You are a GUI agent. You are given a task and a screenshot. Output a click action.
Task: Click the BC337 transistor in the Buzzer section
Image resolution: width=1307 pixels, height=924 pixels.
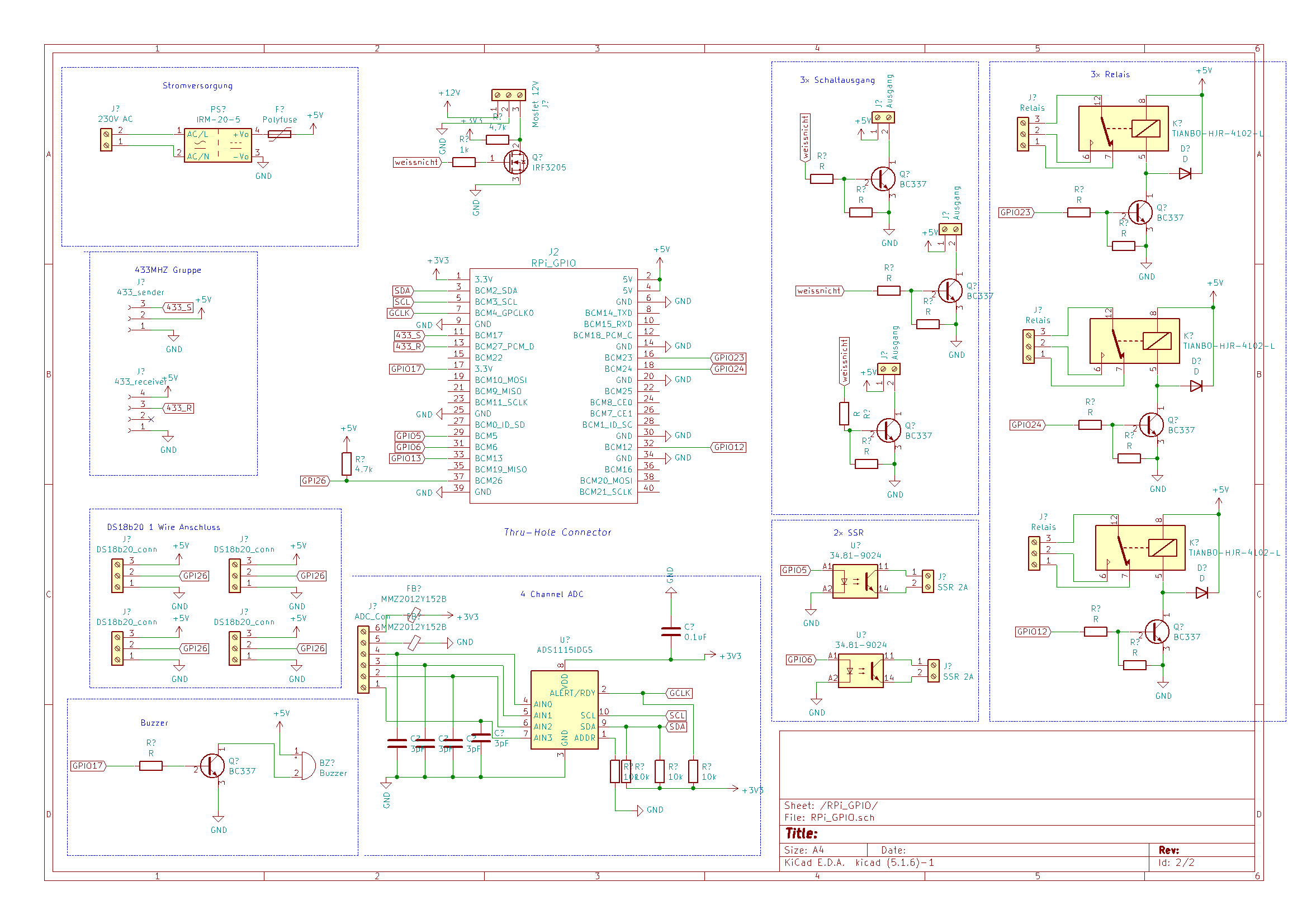(x=213, y=766)
